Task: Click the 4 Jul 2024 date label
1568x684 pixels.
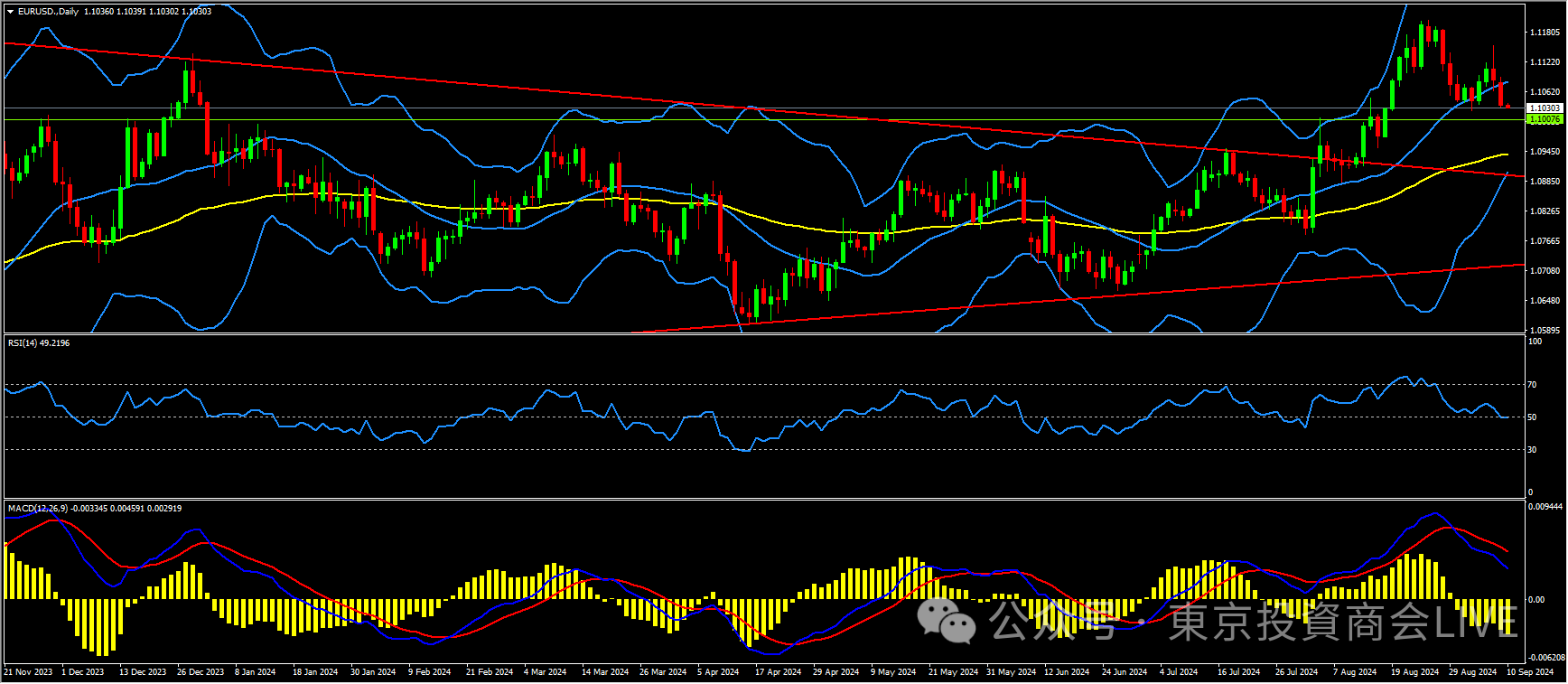Action: click(x=1179, y=672)
